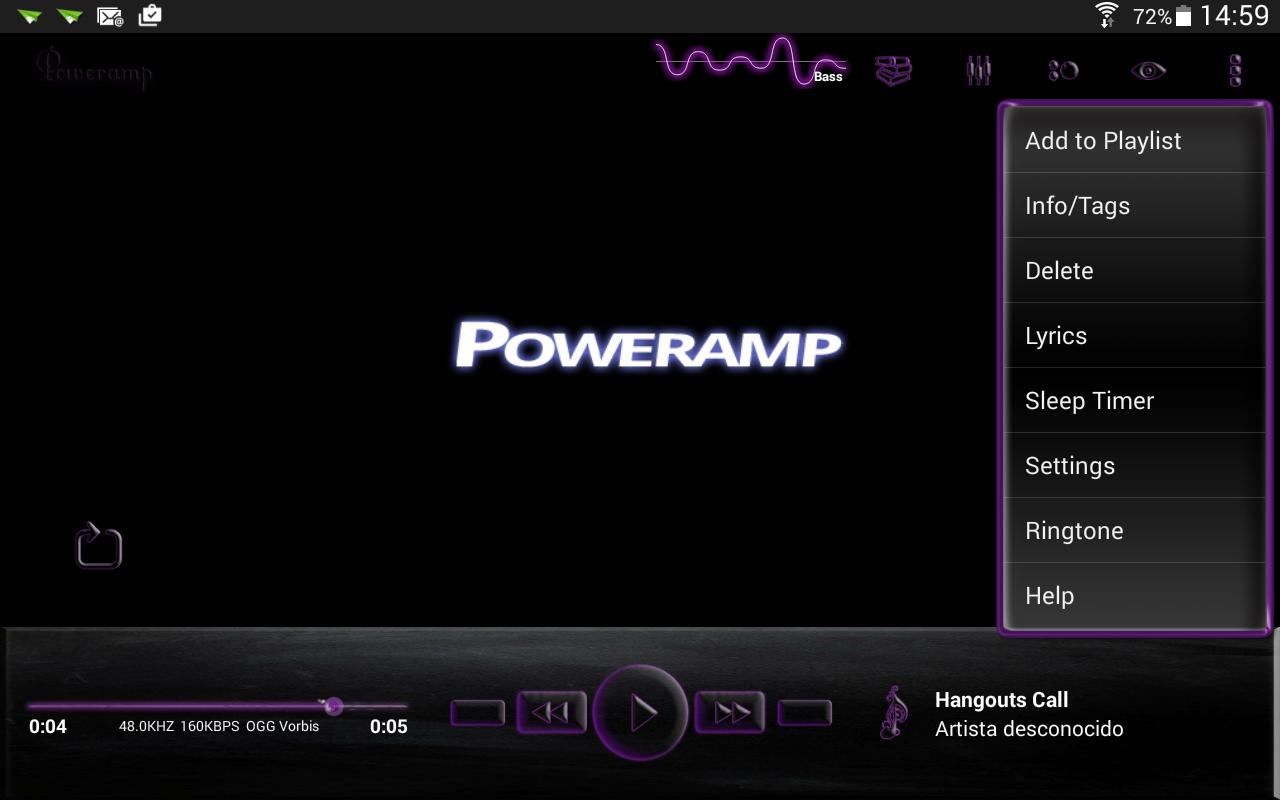Viewport: 1280px width, 800px height.
Task: Tap the treble clef album art icon
Action: click(893, 713)
